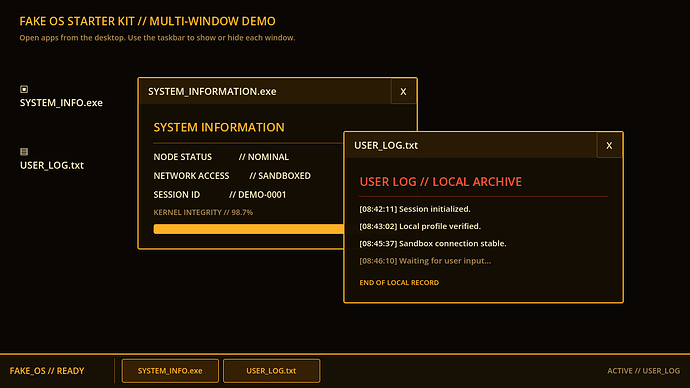Close the USER_LOG.txt window
Viewport: 690px width, 388px height.
tap(609, 146)
